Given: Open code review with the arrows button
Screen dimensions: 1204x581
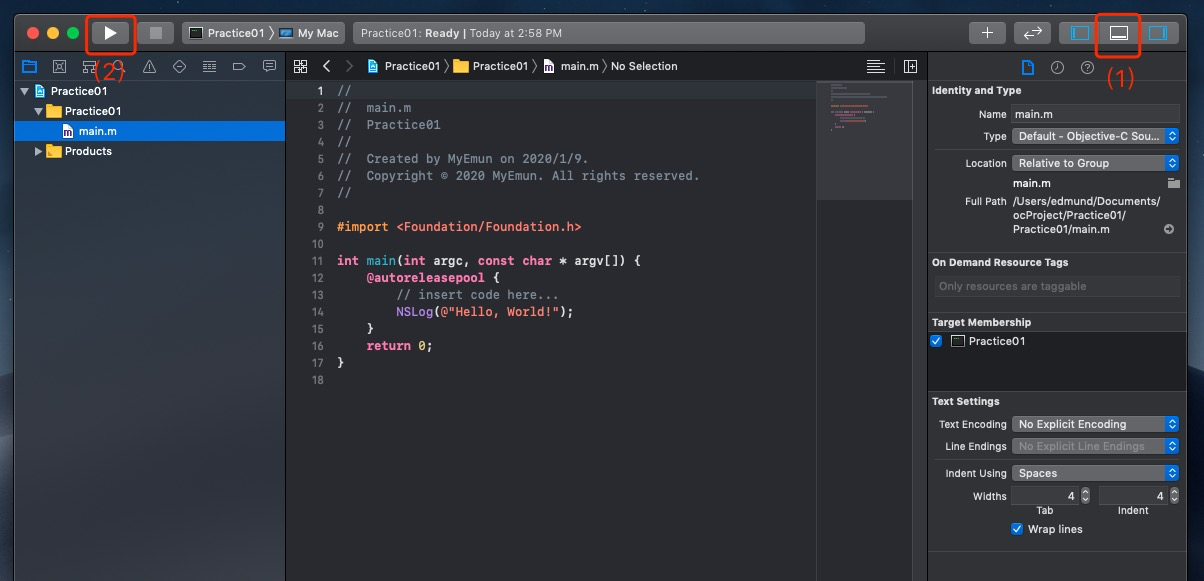Looking at the screenshot, I should pos(1031,33).
